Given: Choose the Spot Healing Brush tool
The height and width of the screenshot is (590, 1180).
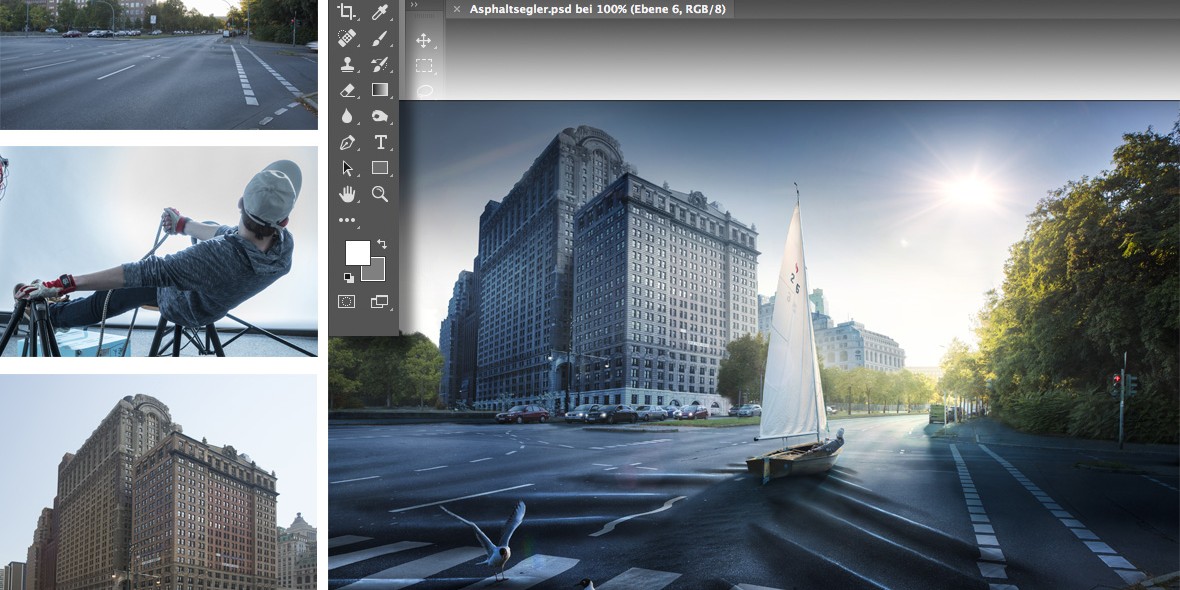Looking at the screenshot, I should (347, 38).
